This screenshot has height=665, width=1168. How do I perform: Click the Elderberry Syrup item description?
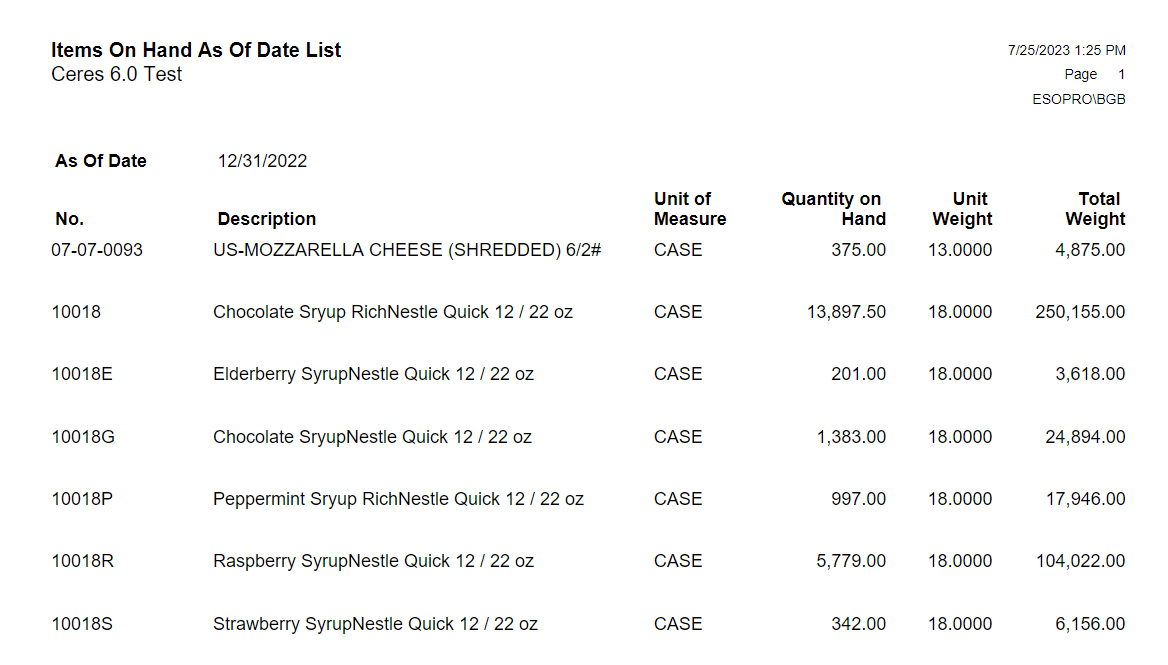[x=373, y=374]
